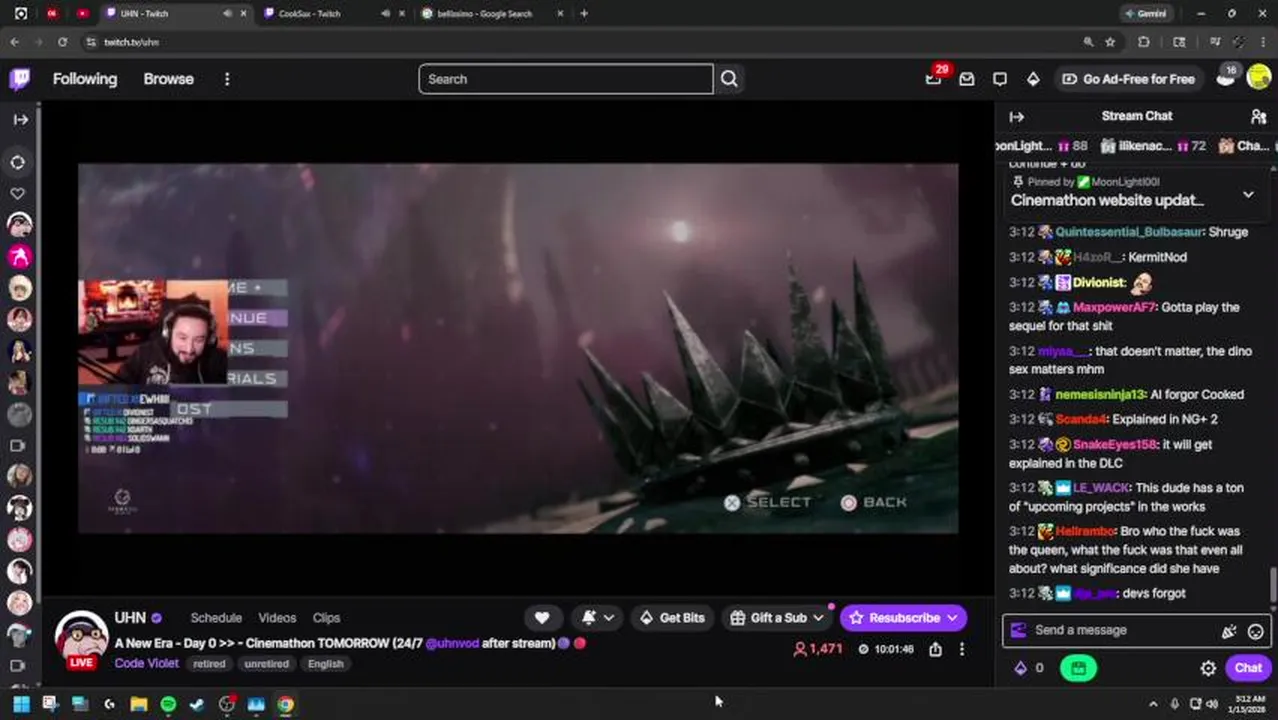Screen dimensions: 1278x720
Task: Open a new browser tab
Action: [x=584, y=14]
